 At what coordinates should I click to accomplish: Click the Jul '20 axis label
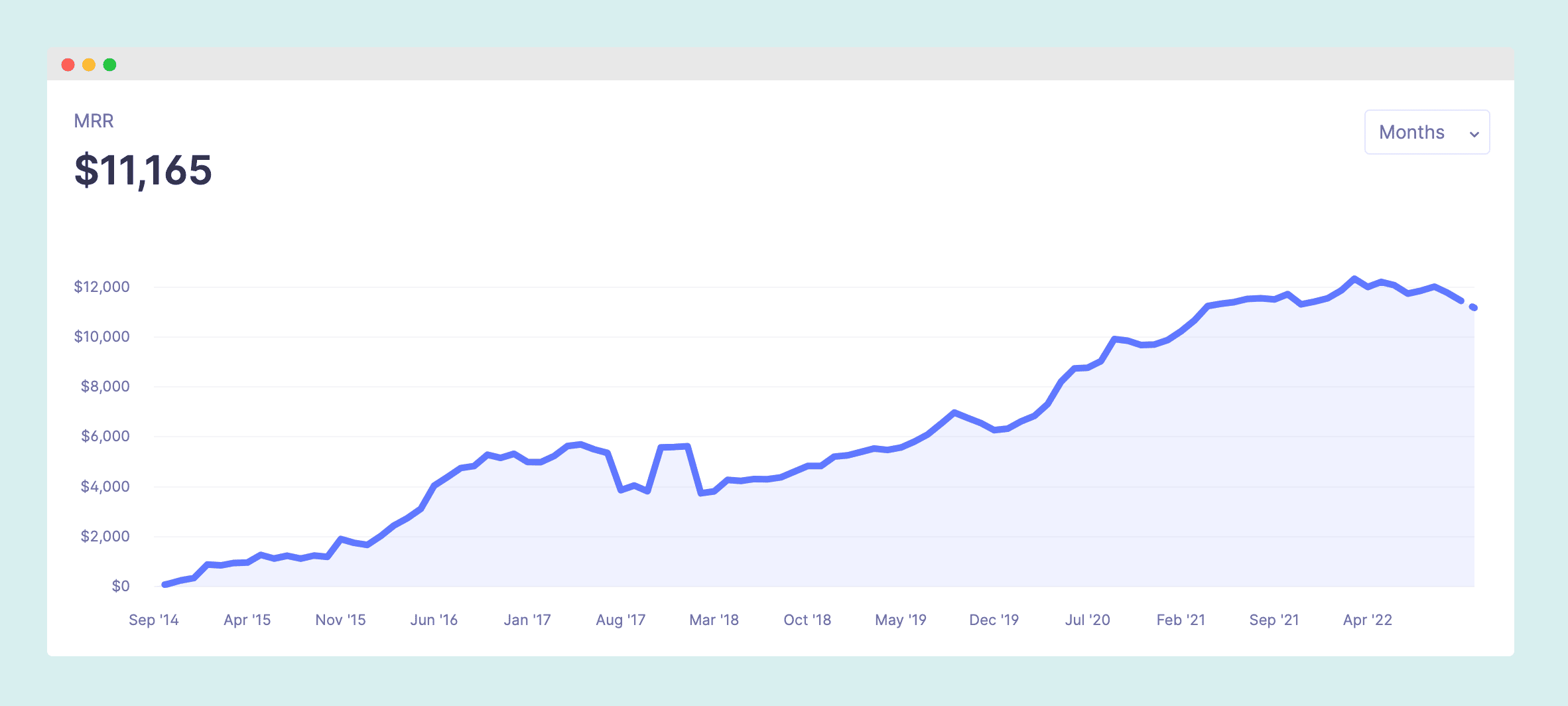click(x=1088, y=619)
